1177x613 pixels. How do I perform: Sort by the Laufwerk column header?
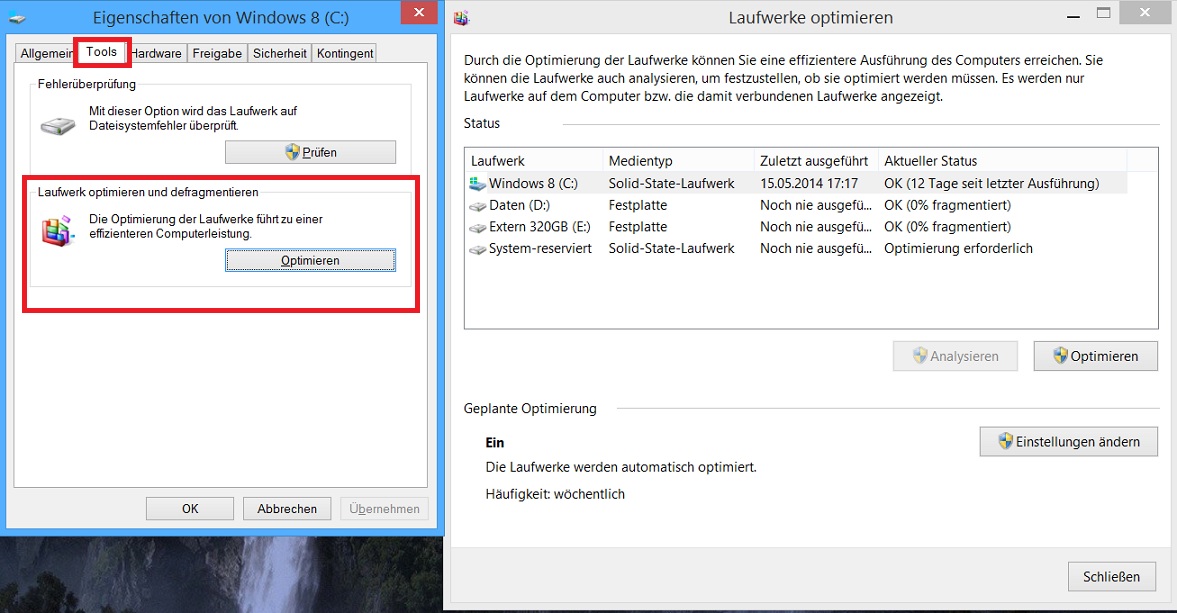click(x=534, y=161)
